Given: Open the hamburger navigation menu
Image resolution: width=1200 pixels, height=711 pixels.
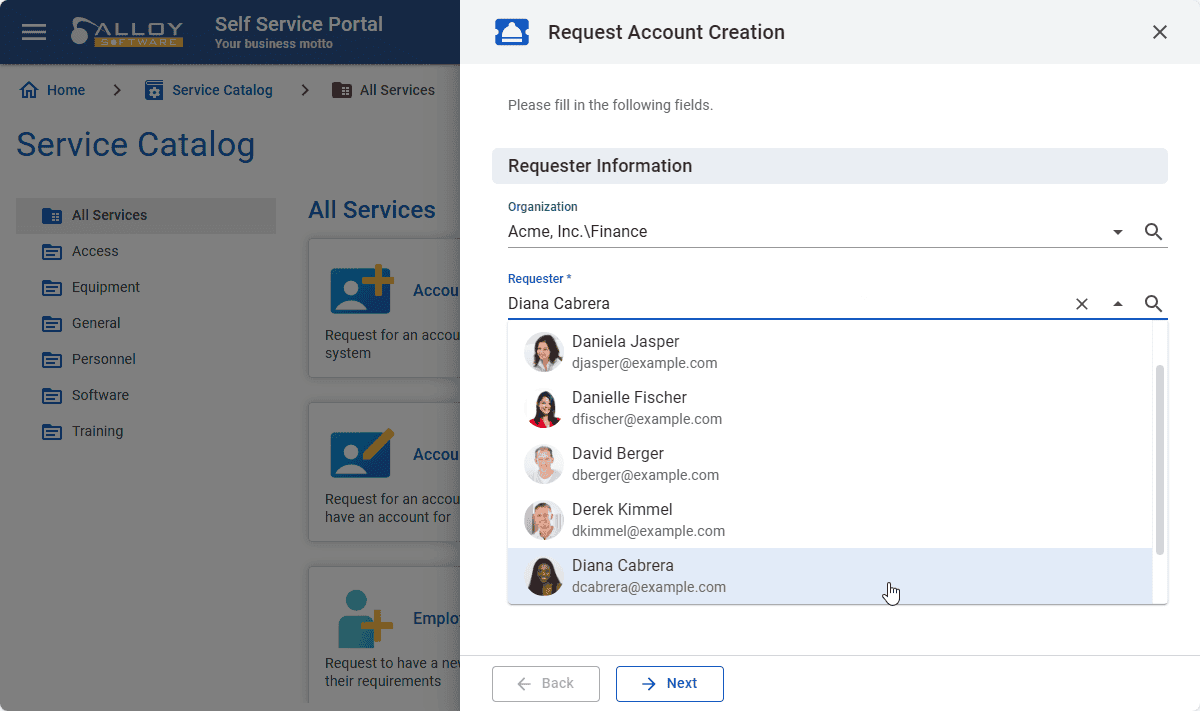Looking at the screenshot, I should [x=34, y=32].
